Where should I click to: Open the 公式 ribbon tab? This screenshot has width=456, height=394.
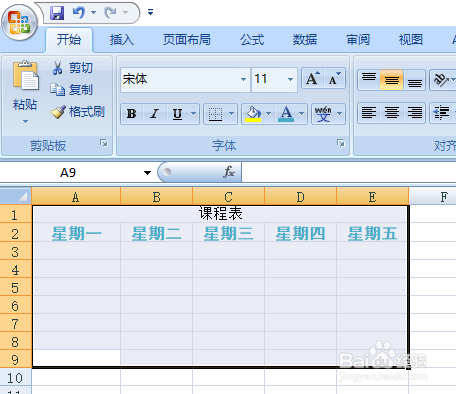pos(252,40)
